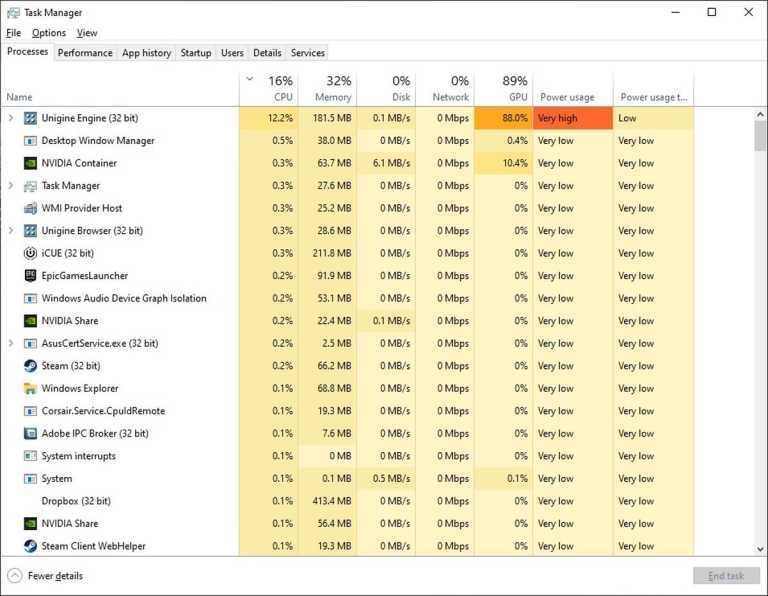Expand the Unigine Engine process group

coord(11,118)
